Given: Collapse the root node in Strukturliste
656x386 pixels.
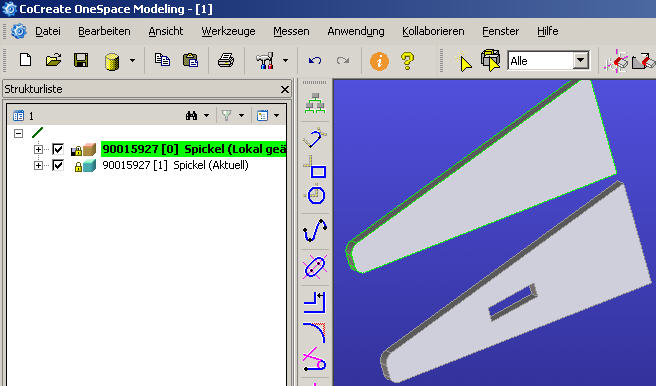Looking at the screenshot, I should [18, 133].
